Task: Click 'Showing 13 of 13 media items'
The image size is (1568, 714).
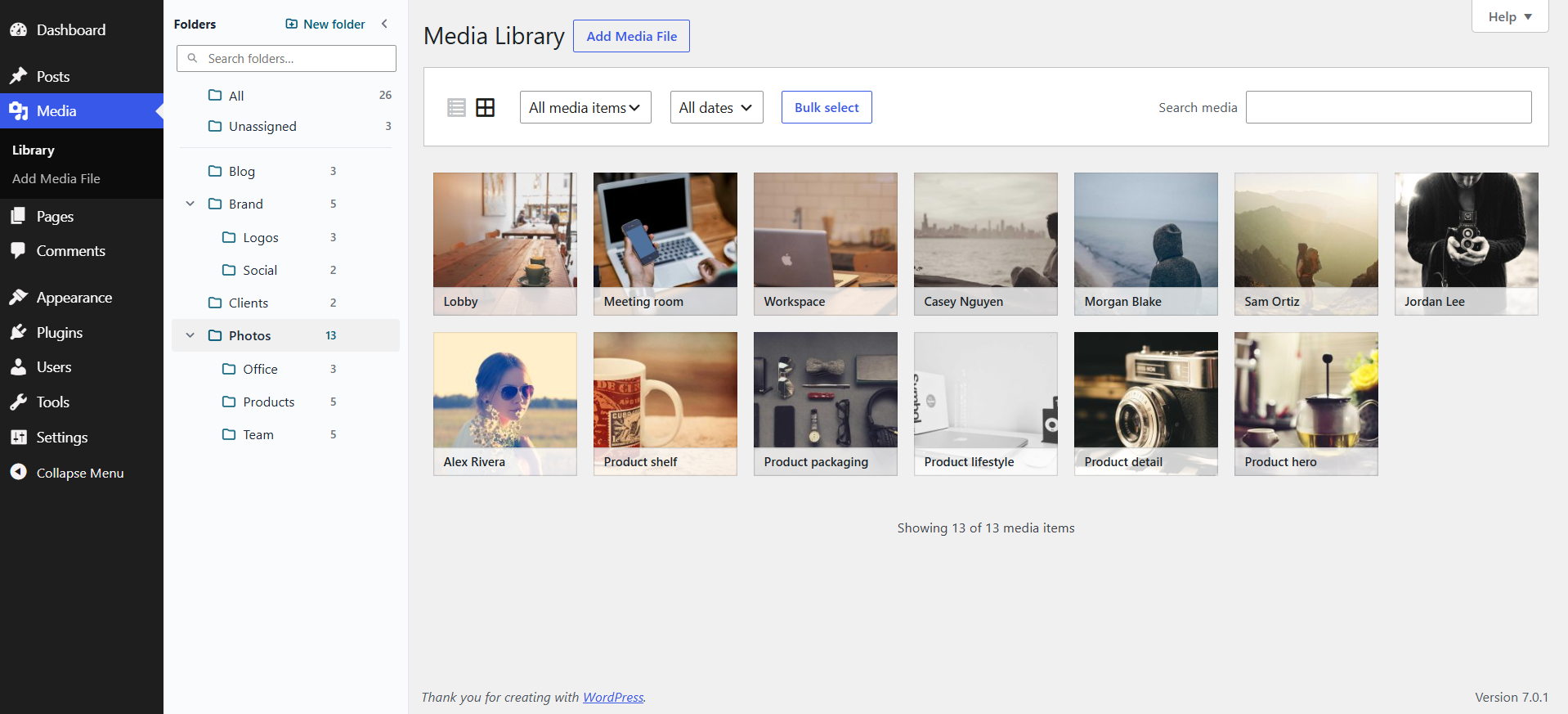Action: tap(986, 528)
